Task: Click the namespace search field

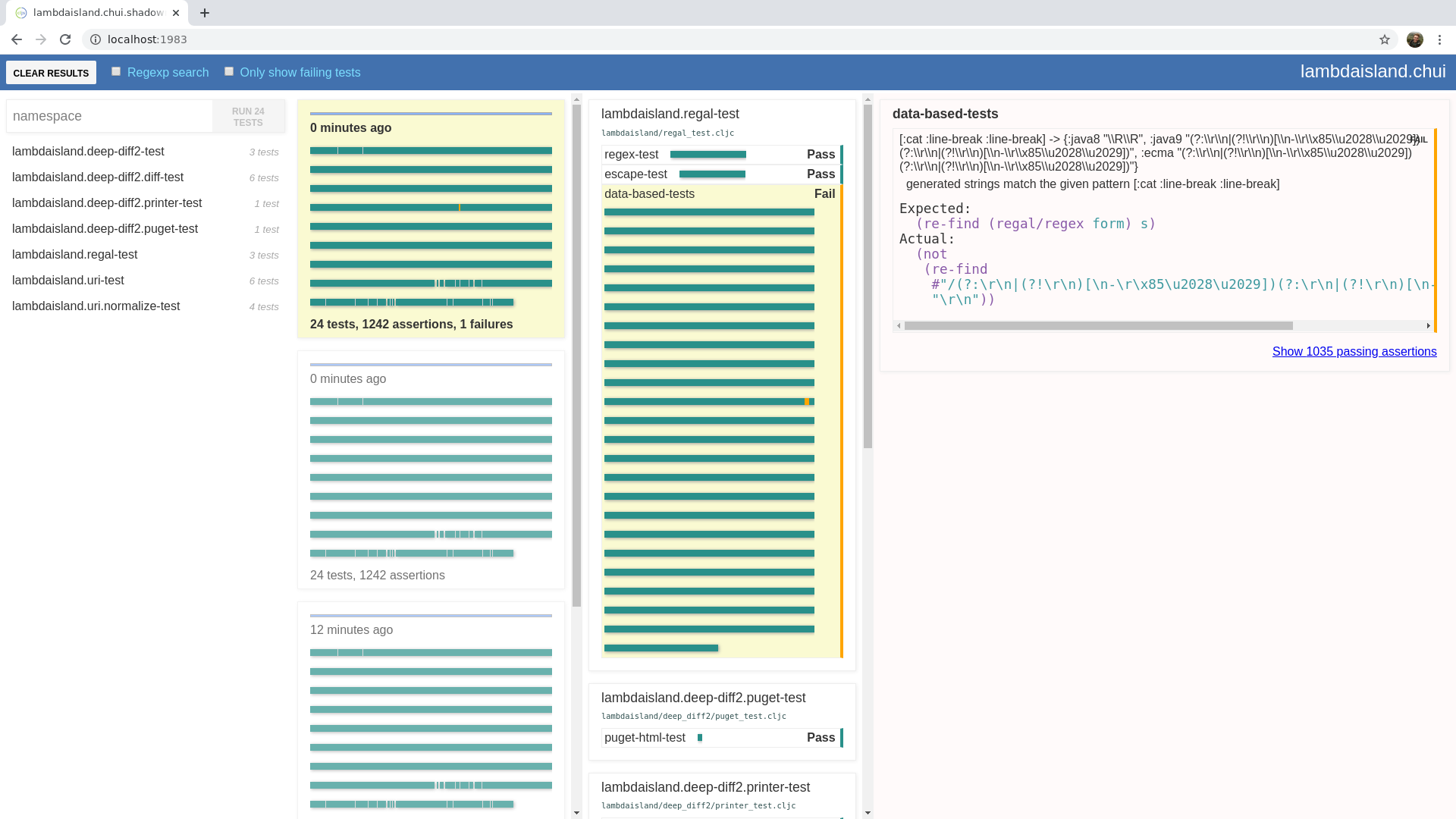Action: 110,116
